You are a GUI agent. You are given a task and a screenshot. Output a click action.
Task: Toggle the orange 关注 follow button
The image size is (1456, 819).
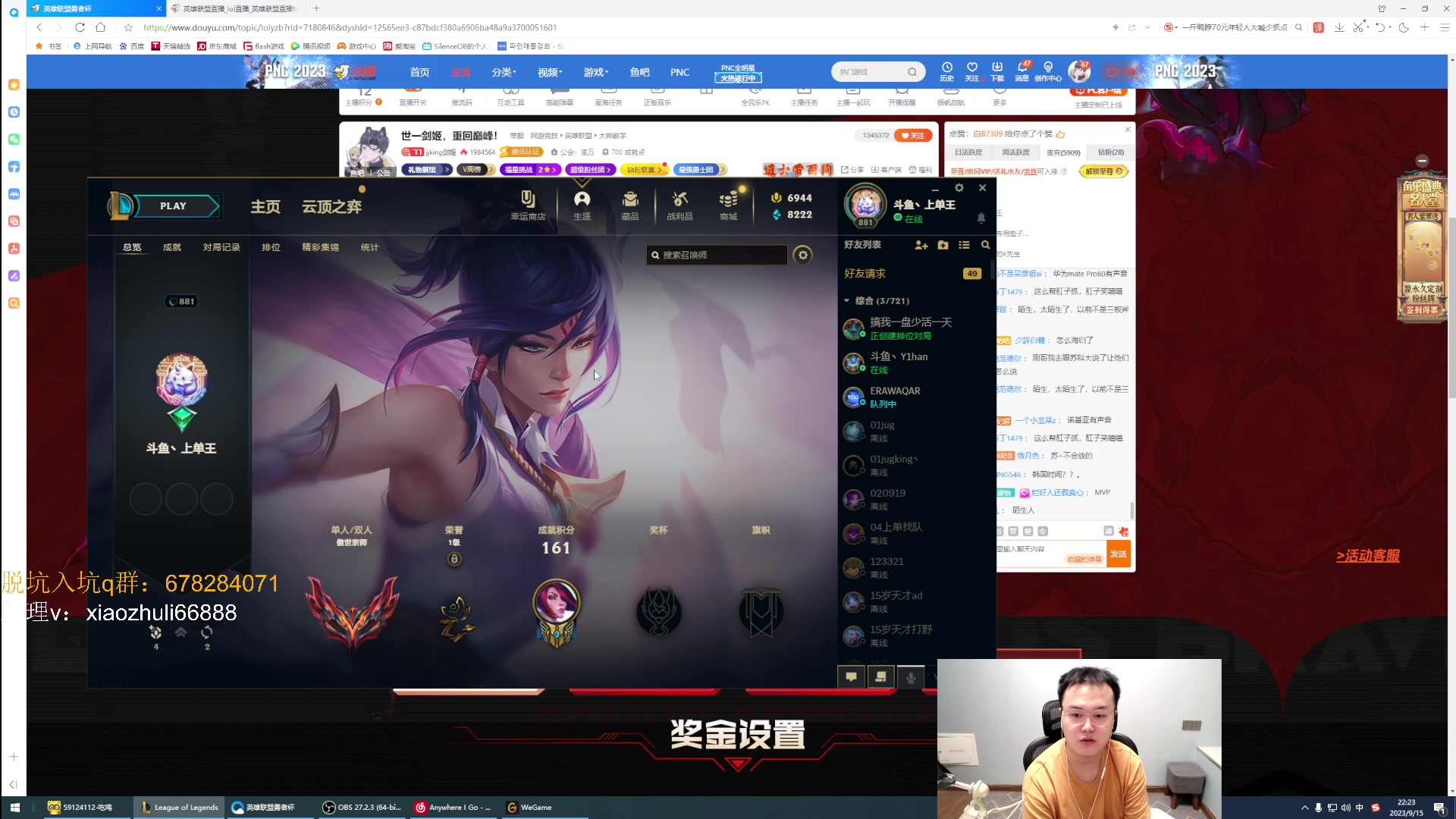(x=913, y=136)
